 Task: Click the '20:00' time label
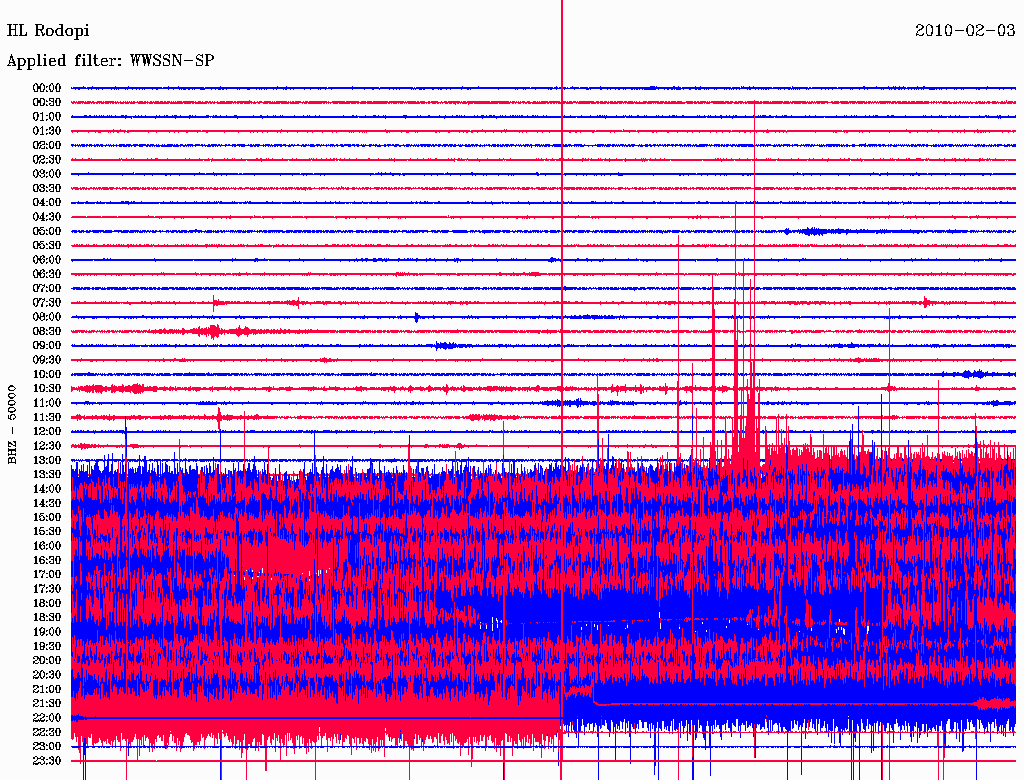pyautogui.click(x=47, y=660)
